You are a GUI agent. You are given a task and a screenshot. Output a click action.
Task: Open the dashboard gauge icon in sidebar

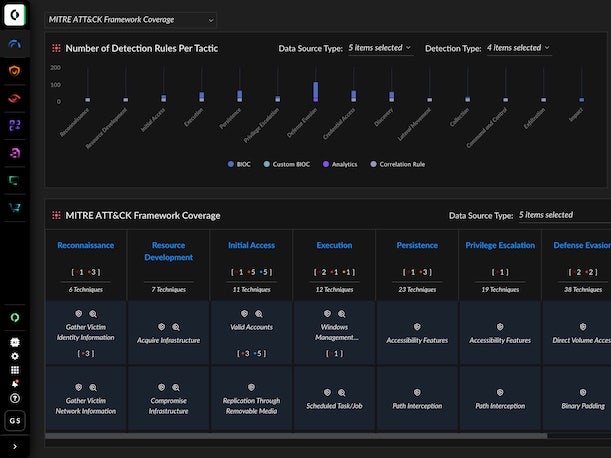(x=14, y=44)
